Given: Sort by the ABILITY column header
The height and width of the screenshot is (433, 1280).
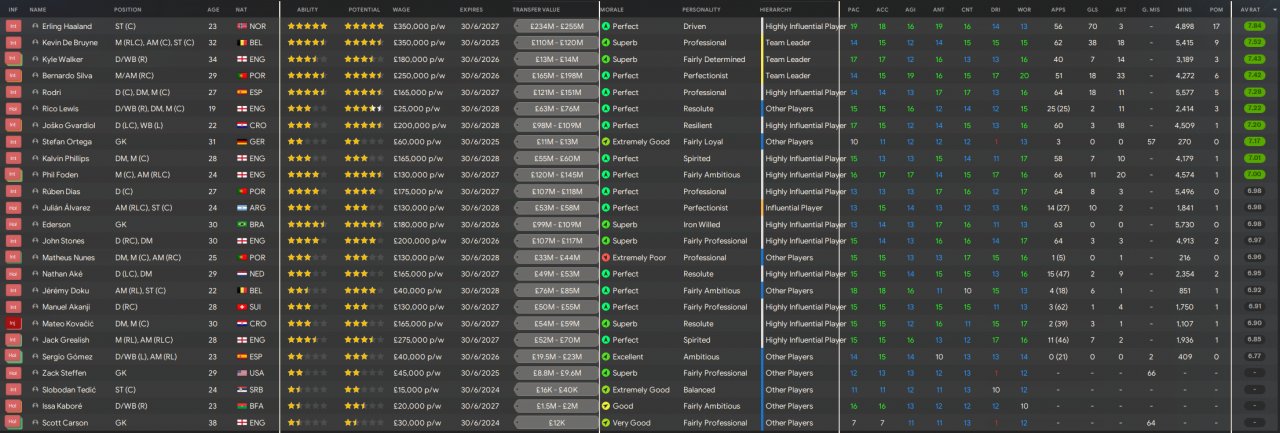Looking at the screenshot, I should pos(308,9).
